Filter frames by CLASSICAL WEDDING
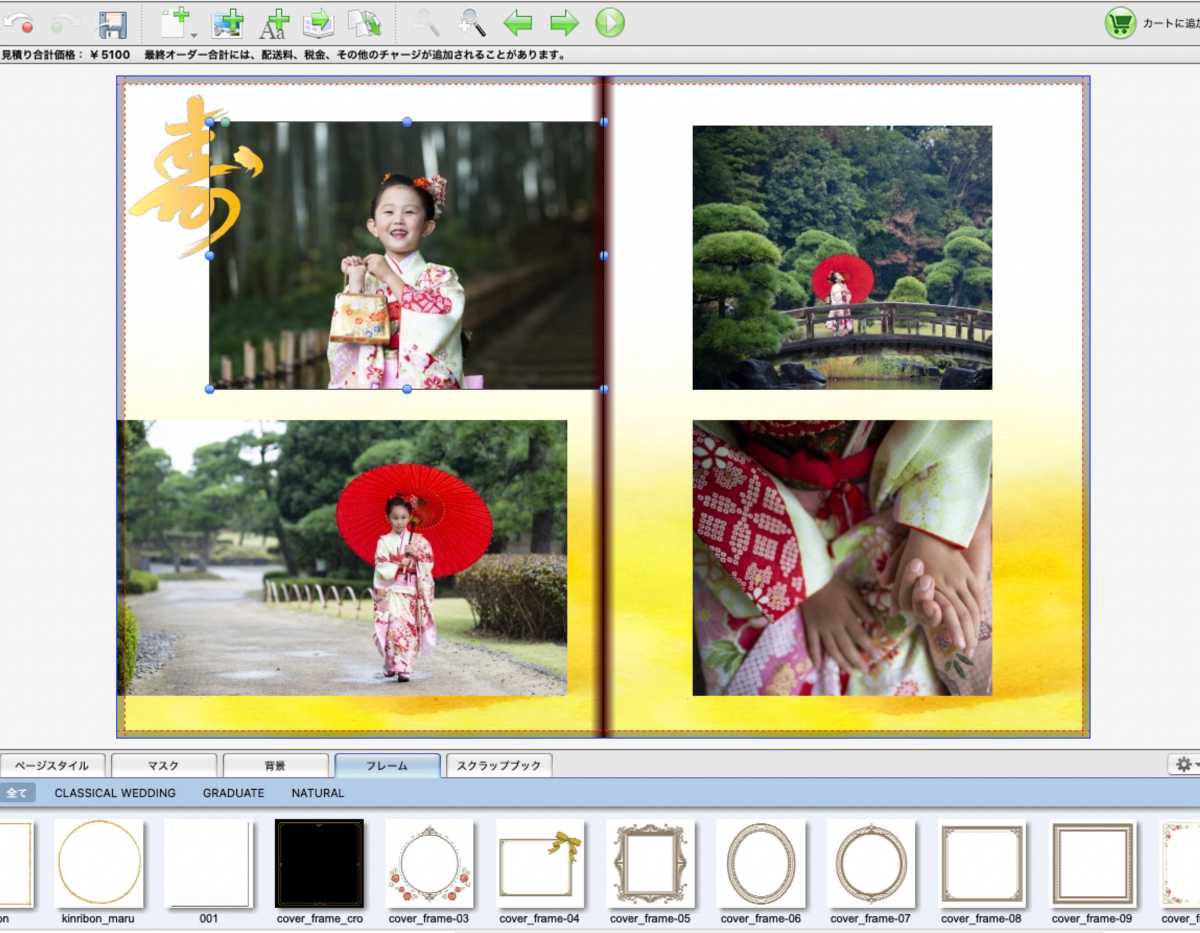 (x=115, y=793)
